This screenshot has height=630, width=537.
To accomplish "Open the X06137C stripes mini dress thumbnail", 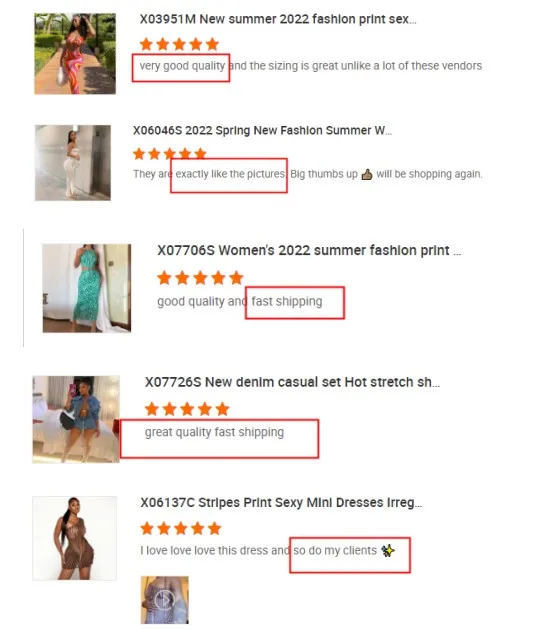I will [x=75, y=538].
